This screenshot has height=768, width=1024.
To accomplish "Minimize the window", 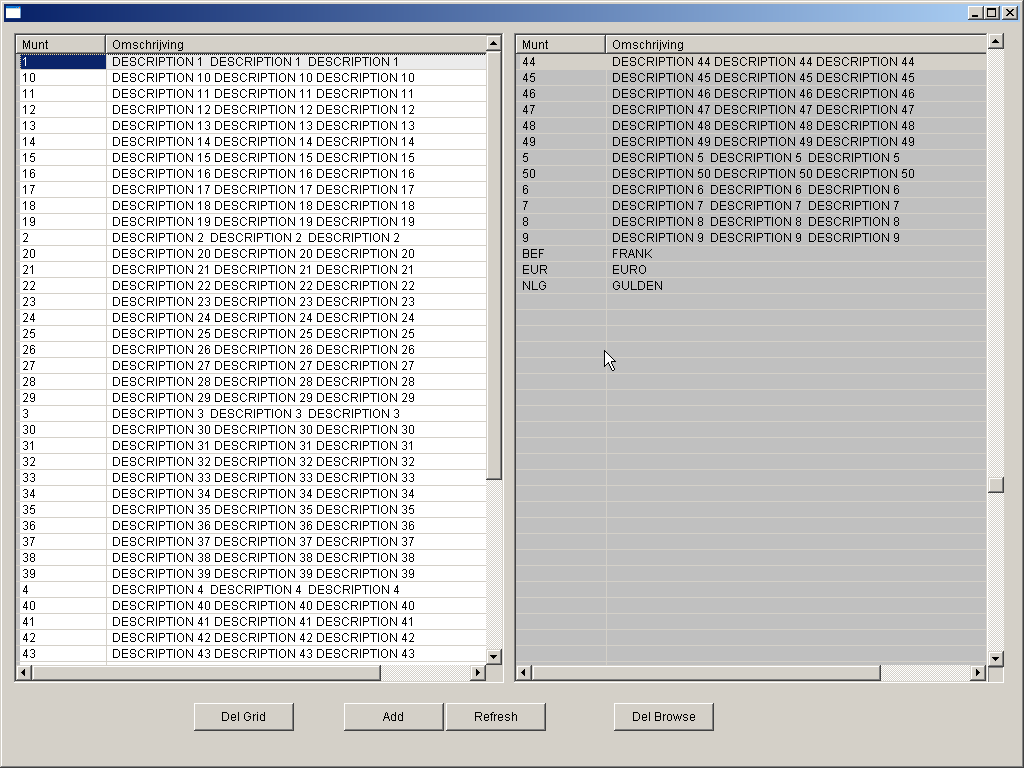I will 975,12.
